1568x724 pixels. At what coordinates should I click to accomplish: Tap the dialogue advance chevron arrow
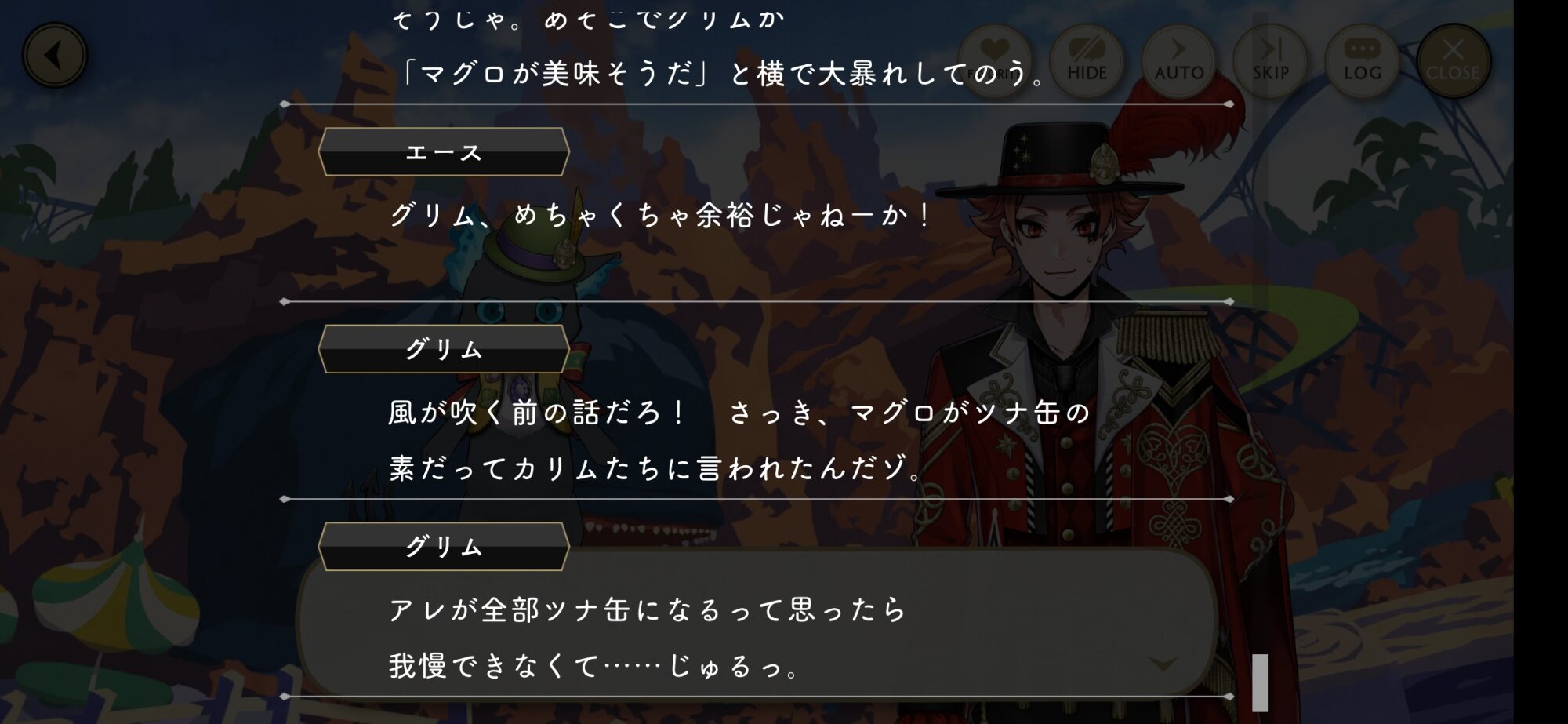(1163, 664)
